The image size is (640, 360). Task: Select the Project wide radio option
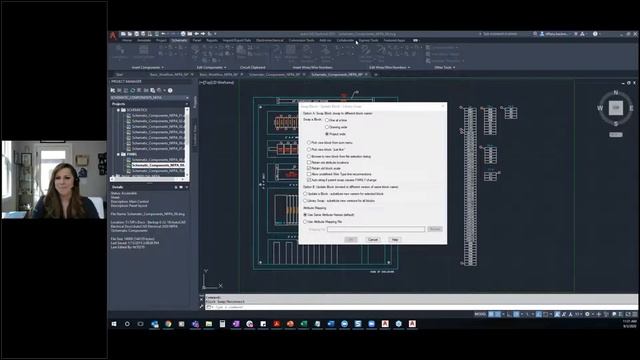327,134
